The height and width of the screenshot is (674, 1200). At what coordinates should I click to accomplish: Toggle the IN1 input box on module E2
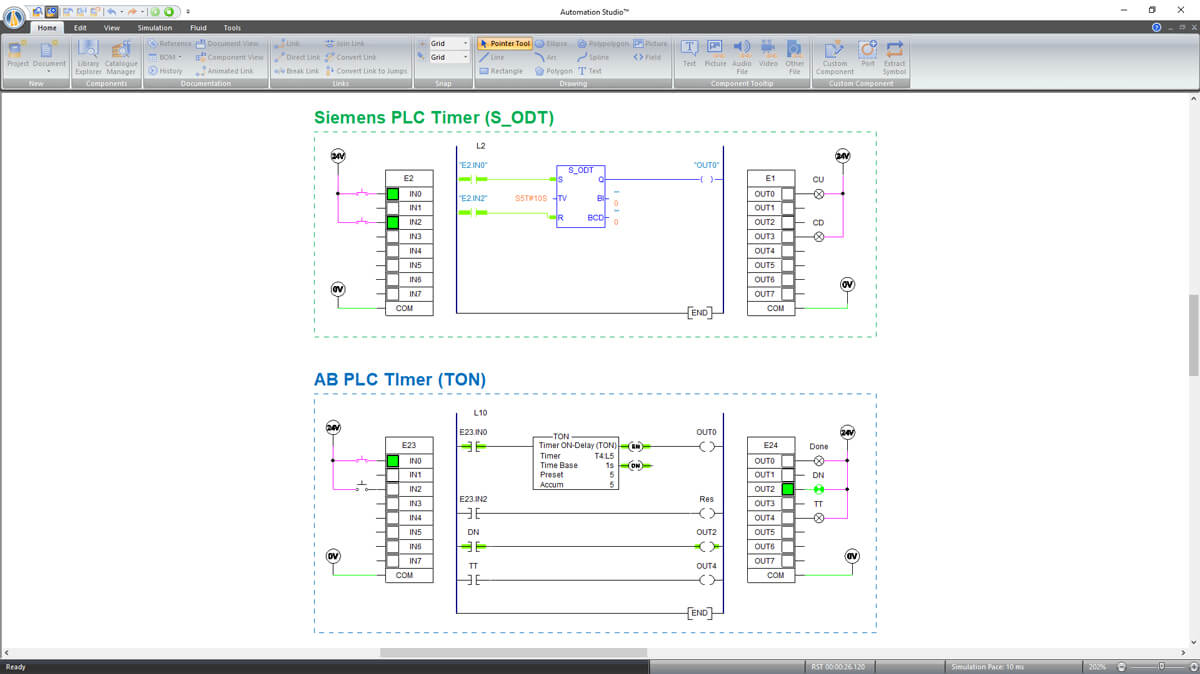392,208
